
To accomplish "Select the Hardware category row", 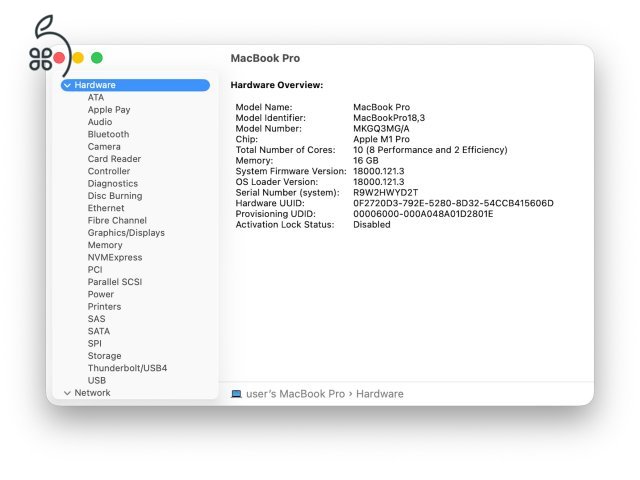I will click(x=135, y=85).
